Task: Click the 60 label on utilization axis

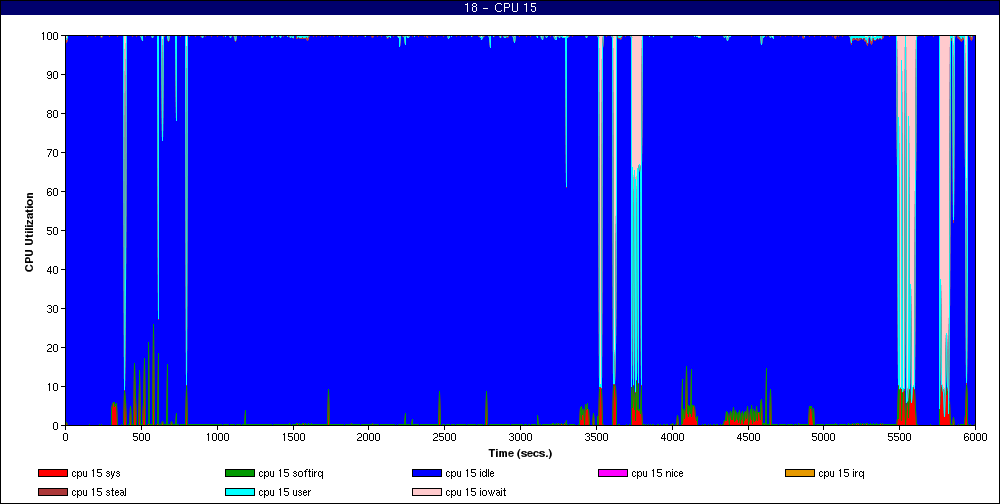Action: tap(54, 191)
